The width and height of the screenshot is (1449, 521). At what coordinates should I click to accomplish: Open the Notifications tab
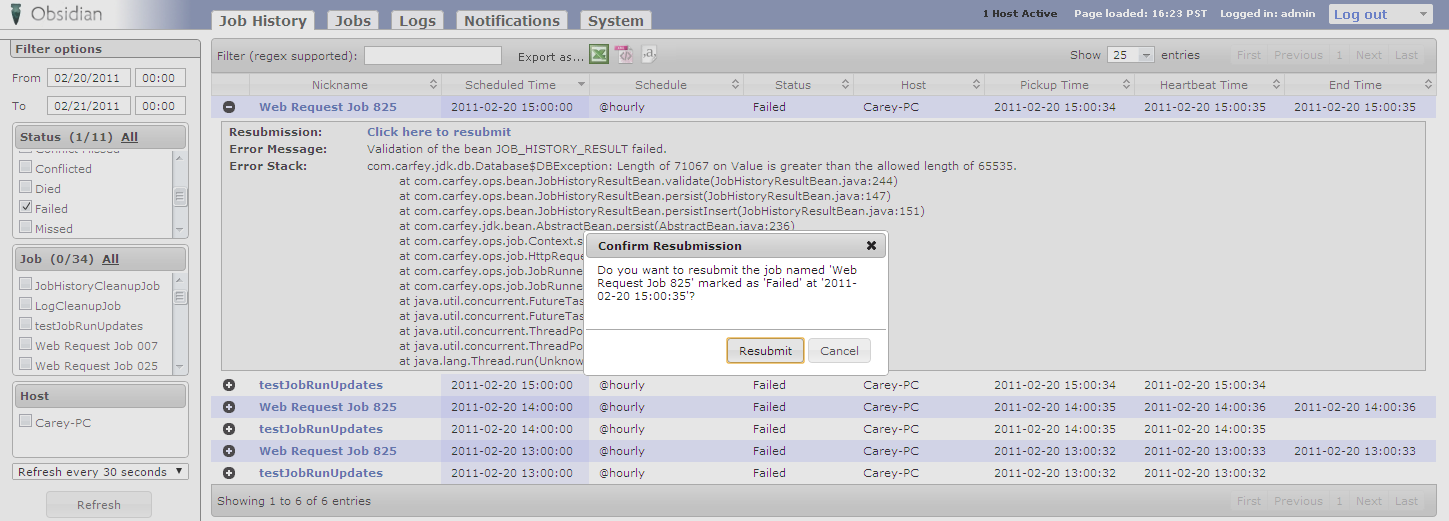point(511,21)
